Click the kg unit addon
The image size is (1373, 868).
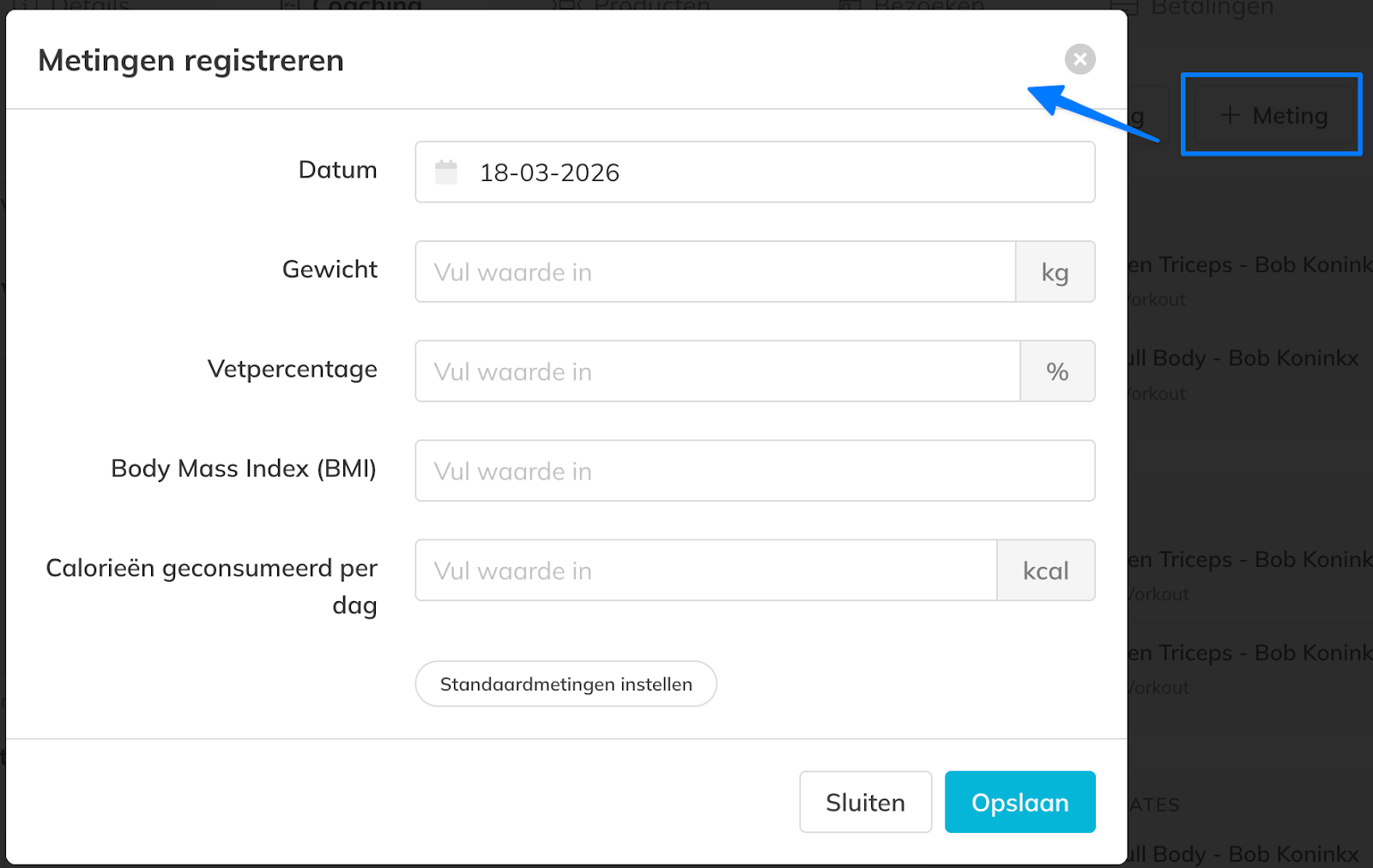click(x=1055, y=272)
